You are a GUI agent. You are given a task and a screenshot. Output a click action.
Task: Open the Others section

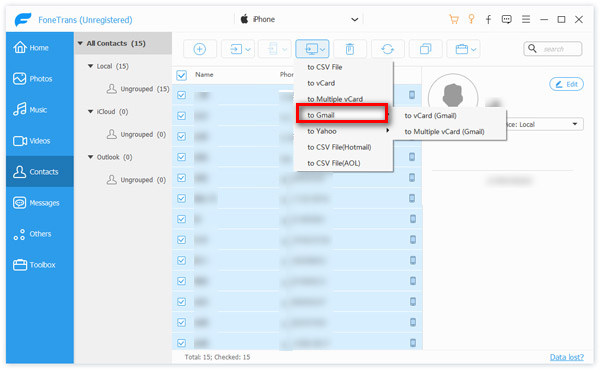coord(39,233)
